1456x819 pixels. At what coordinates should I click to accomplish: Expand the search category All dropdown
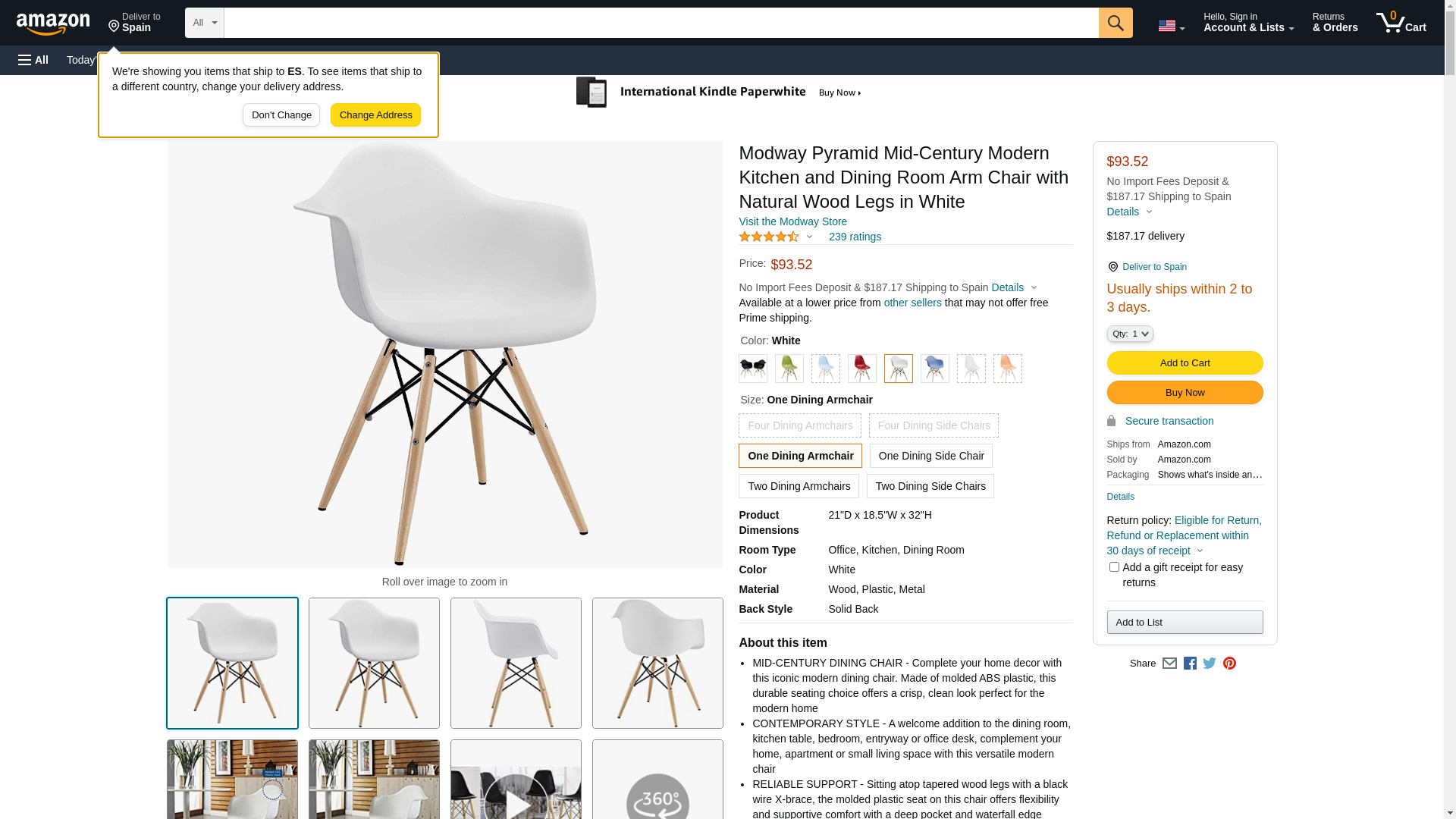(204, 23)
